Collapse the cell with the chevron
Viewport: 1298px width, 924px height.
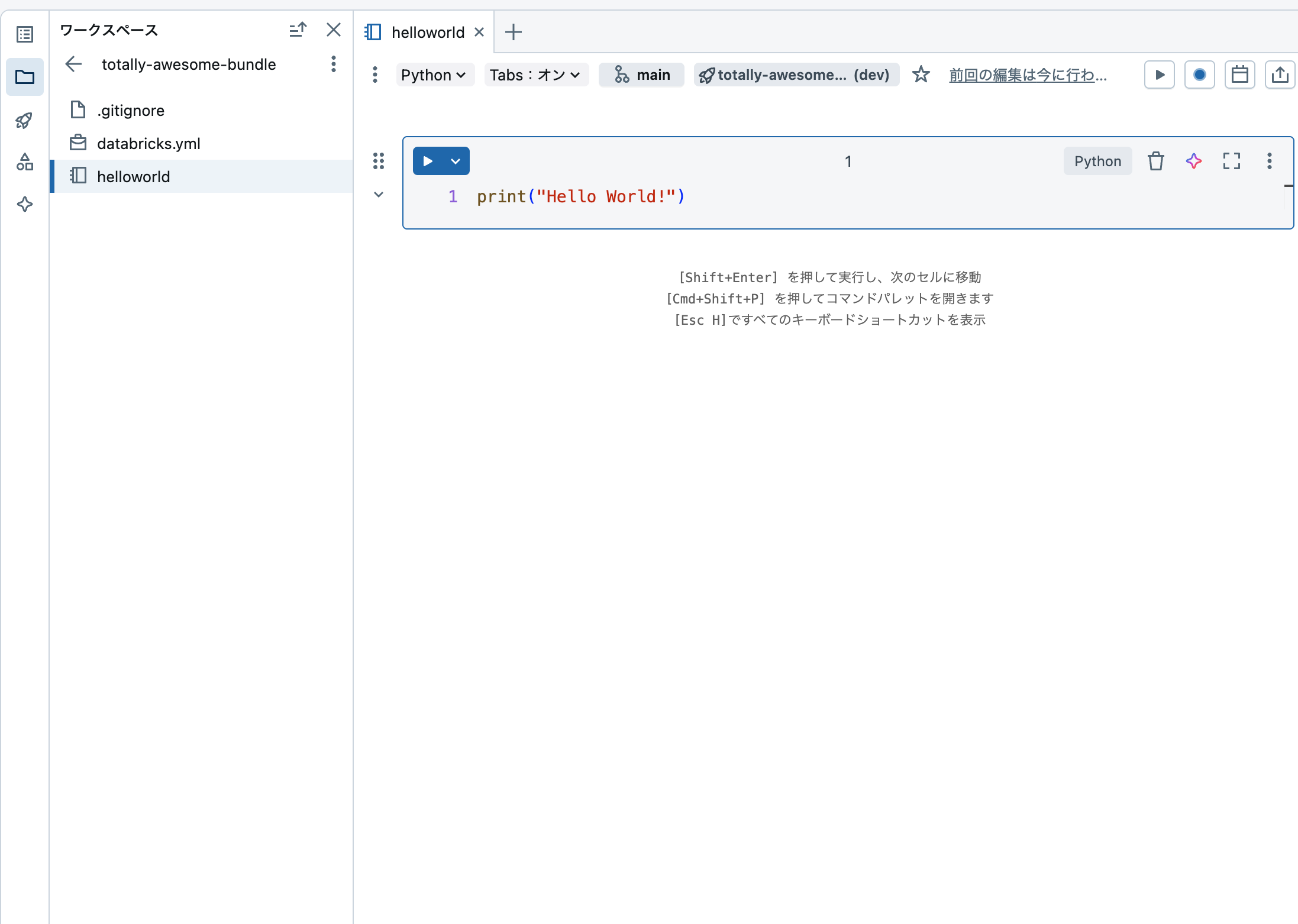[378, 194]
